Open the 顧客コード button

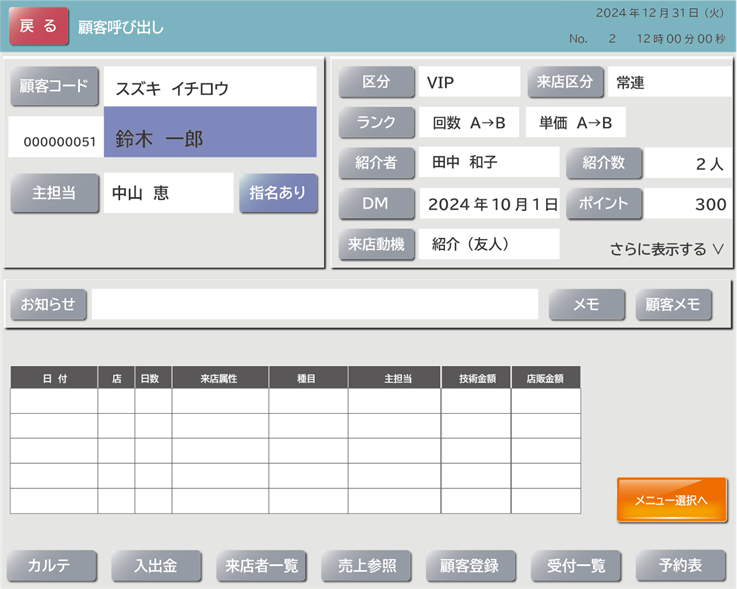point(55,86)
